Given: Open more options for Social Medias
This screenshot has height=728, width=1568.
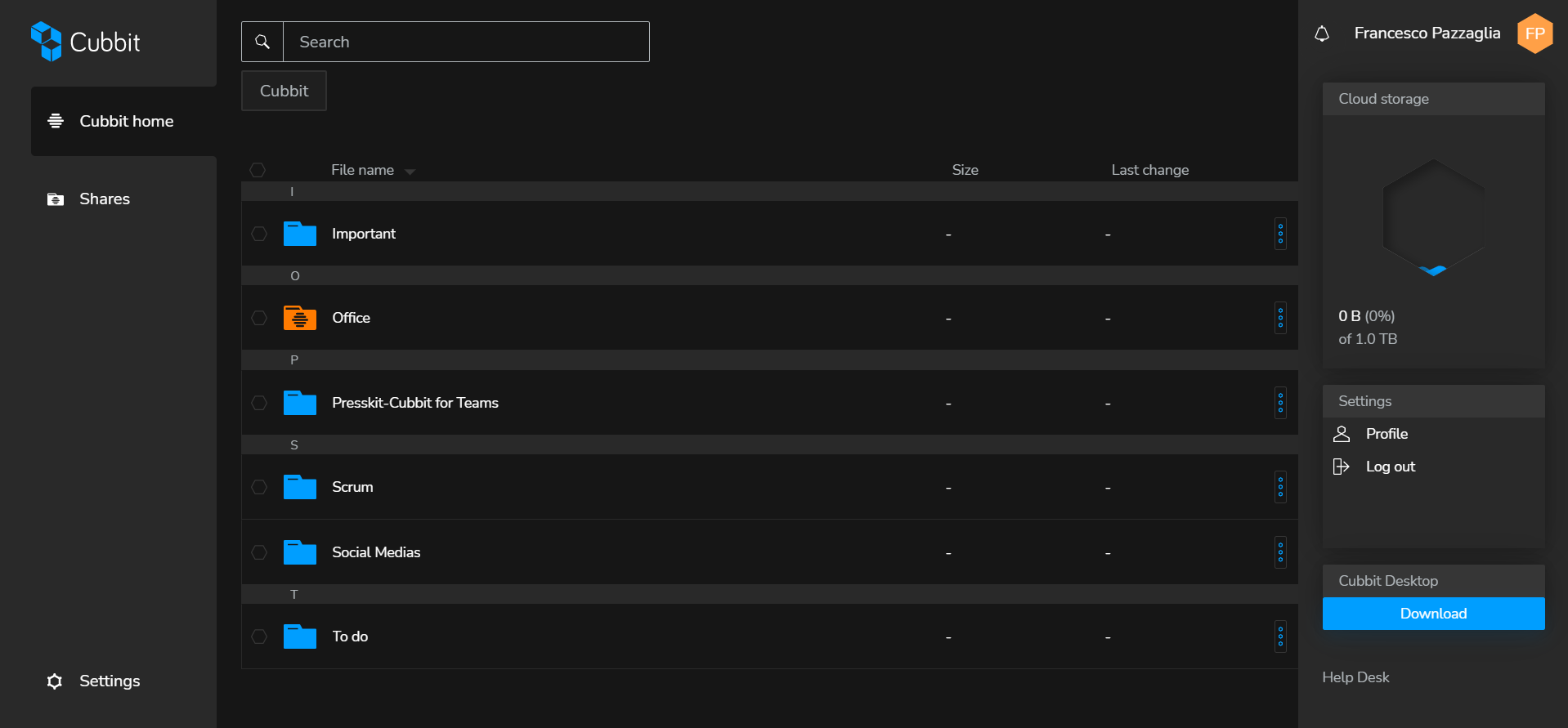Looking at the screenshot, I should point(1280,552).
